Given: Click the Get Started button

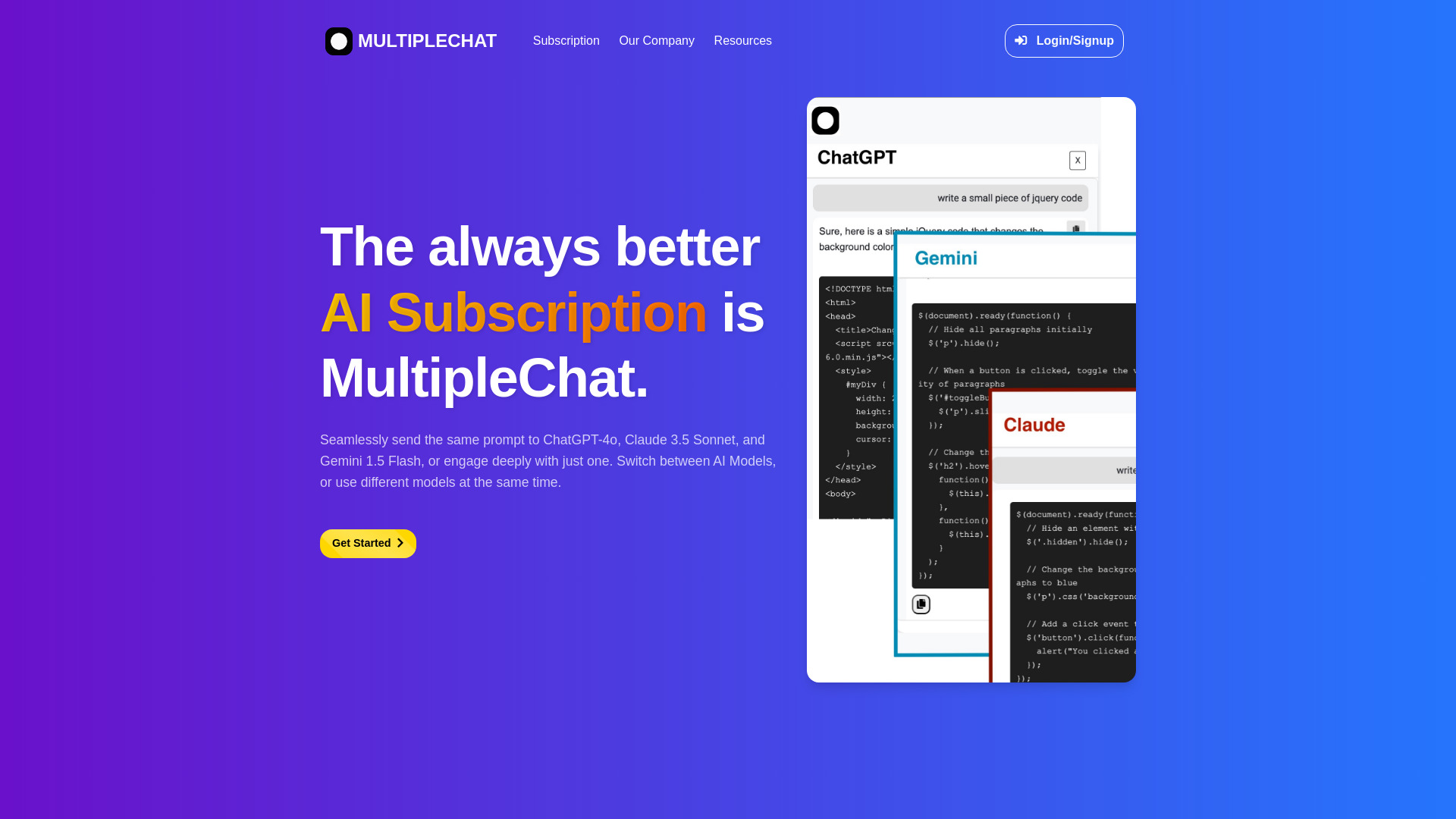Looking at the screenshot, I should pyautogui.click(x=367, y=543).
